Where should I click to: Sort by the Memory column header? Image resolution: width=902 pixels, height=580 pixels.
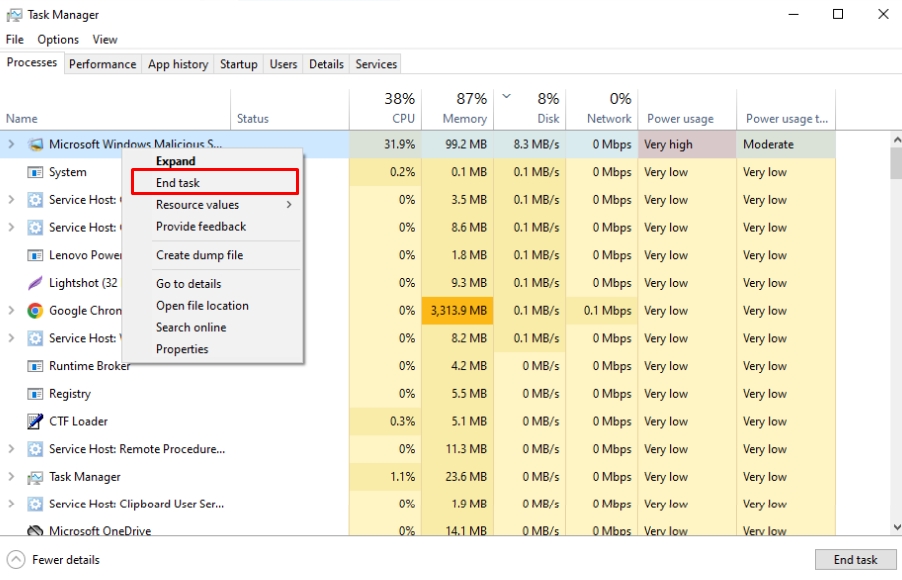457,109
